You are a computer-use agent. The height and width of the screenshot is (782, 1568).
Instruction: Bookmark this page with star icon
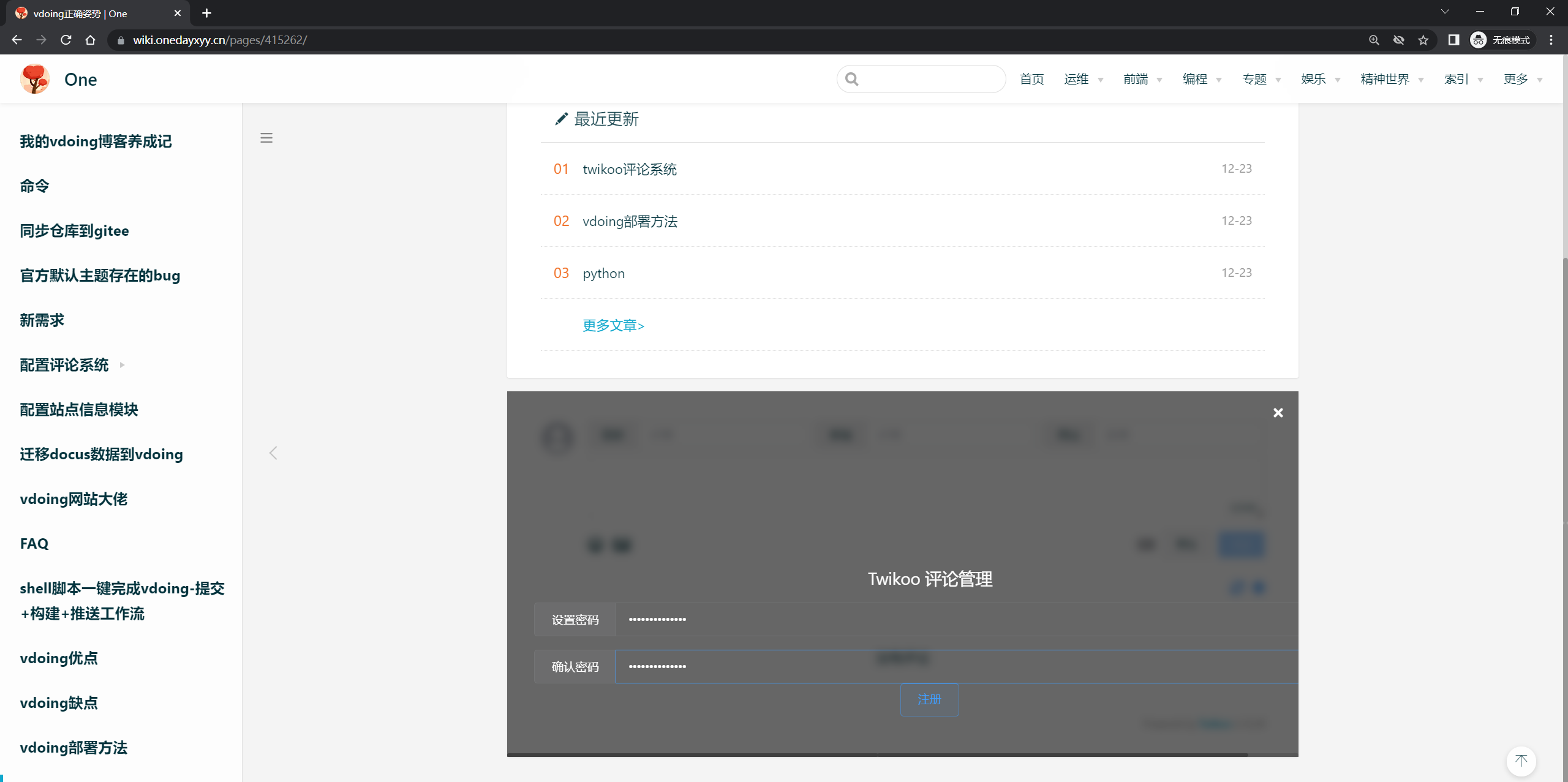pyautogui.click(x=1423, y=40)
